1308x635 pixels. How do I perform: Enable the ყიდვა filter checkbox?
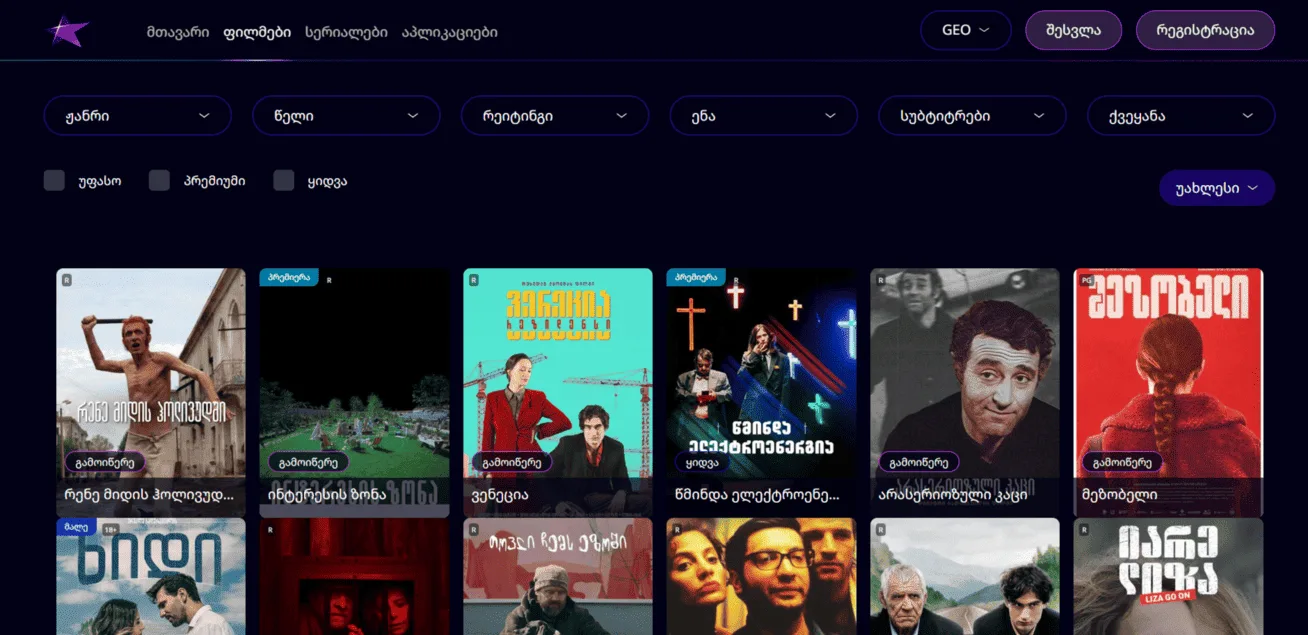click(x=284, y=180)
